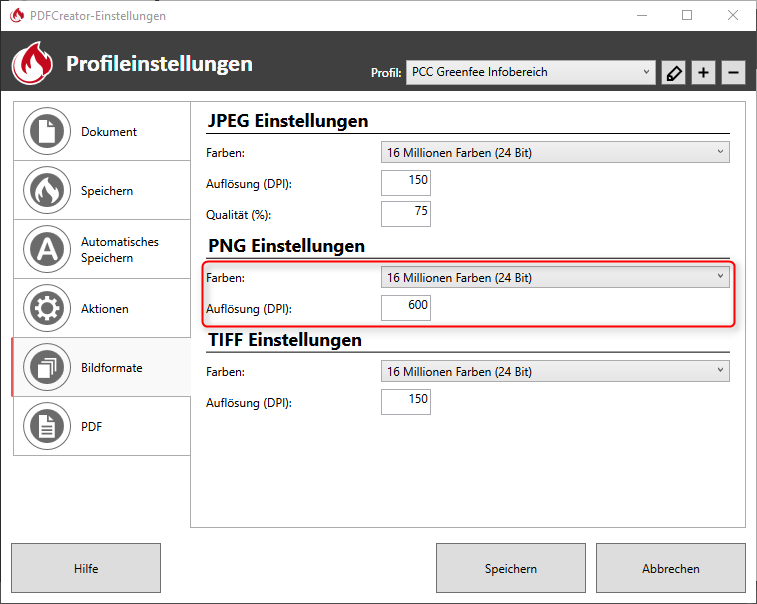Click the PDF document icon in sidebar
Screen dimensions: 757x604
click(x=46, y=427)
